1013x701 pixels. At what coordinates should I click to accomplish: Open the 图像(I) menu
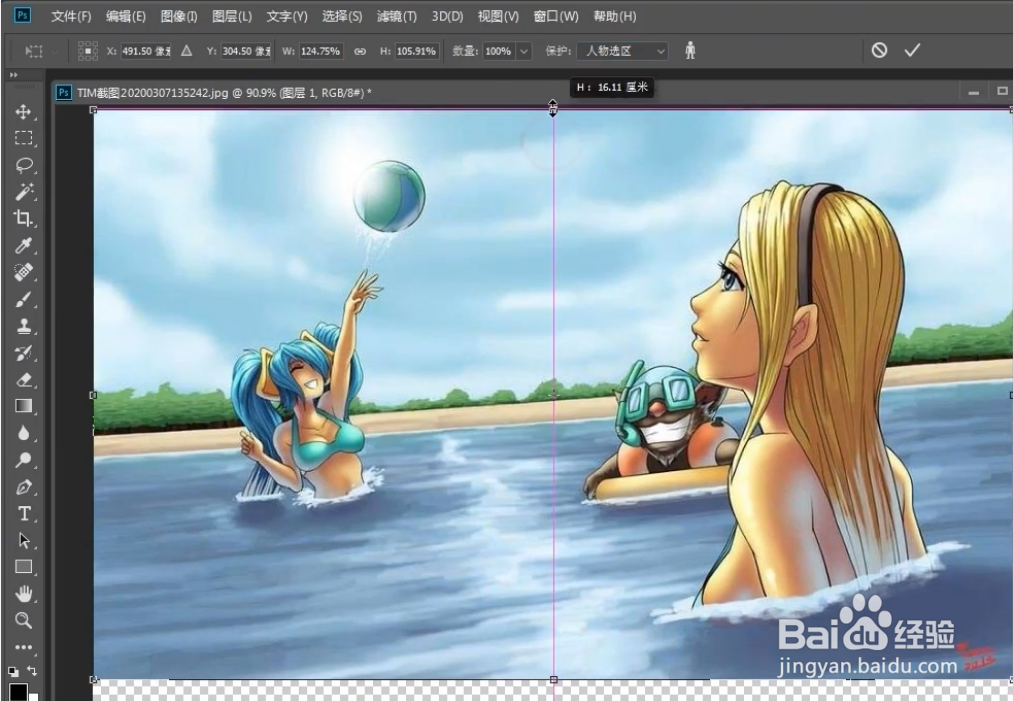click(x=179, y=16)
